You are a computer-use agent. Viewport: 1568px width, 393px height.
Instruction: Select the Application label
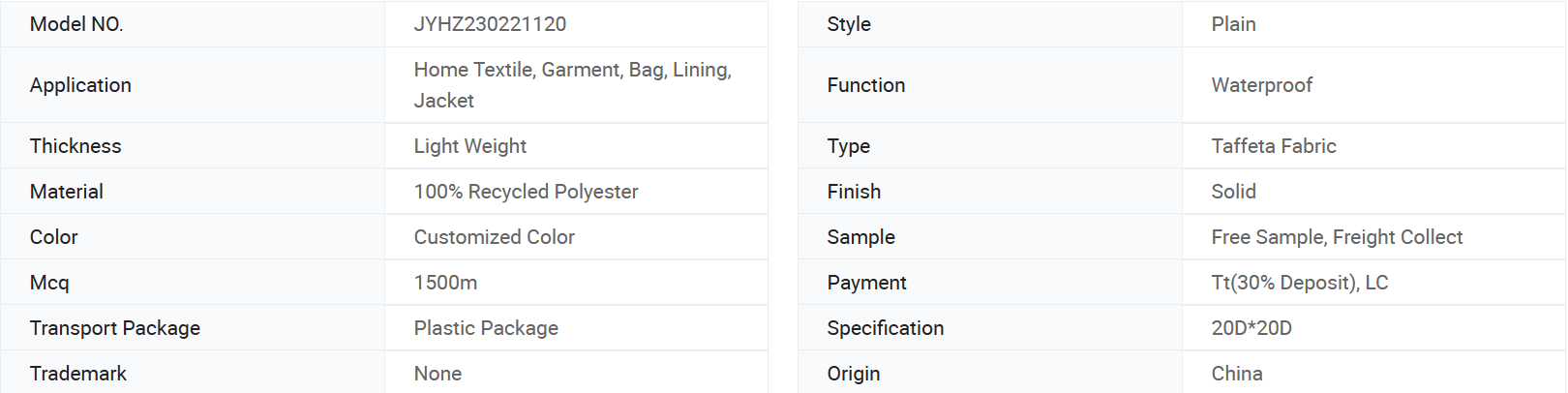click(x=80, y=85)
